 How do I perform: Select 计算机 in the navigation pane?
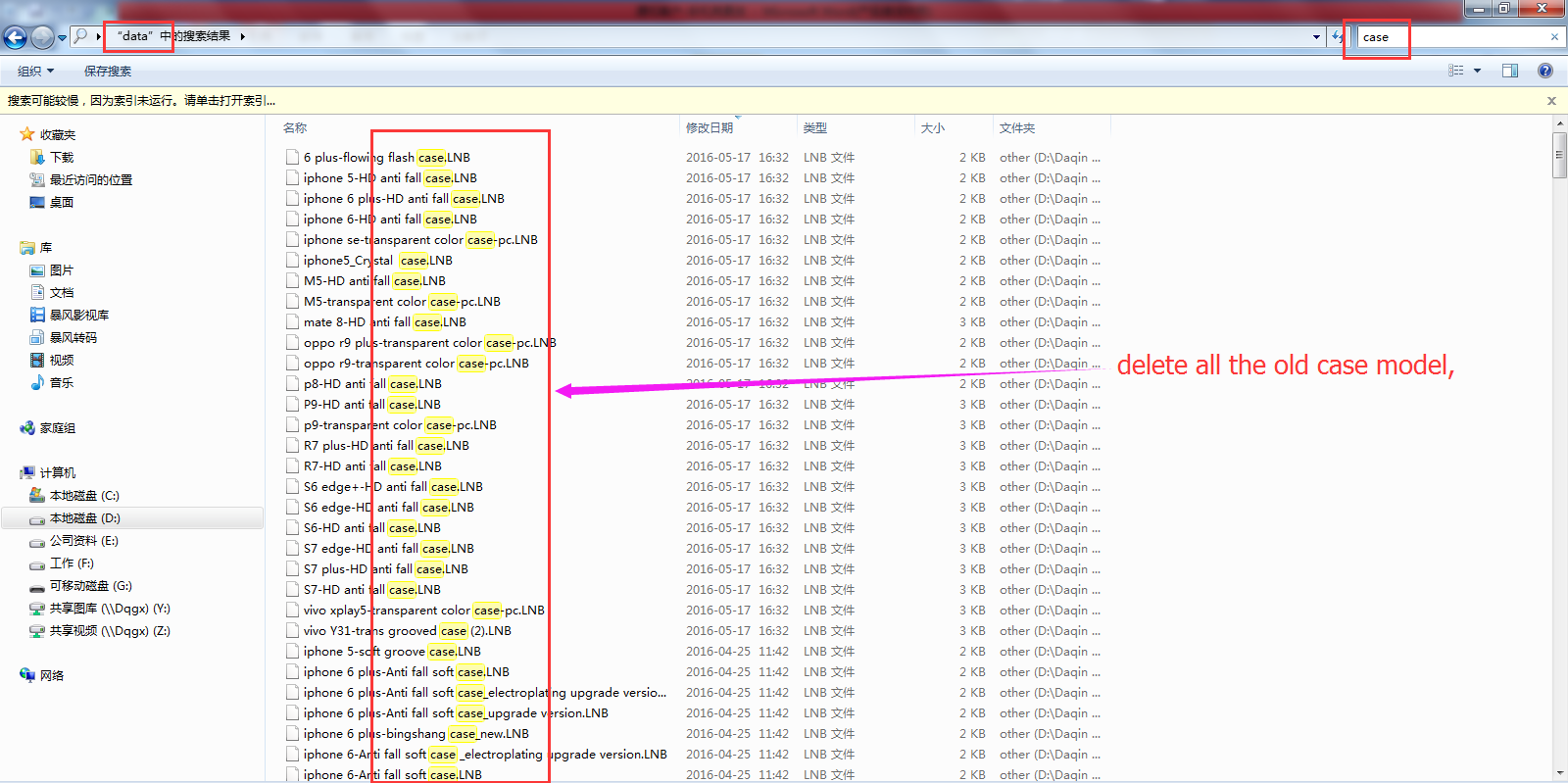coord(58,473)
